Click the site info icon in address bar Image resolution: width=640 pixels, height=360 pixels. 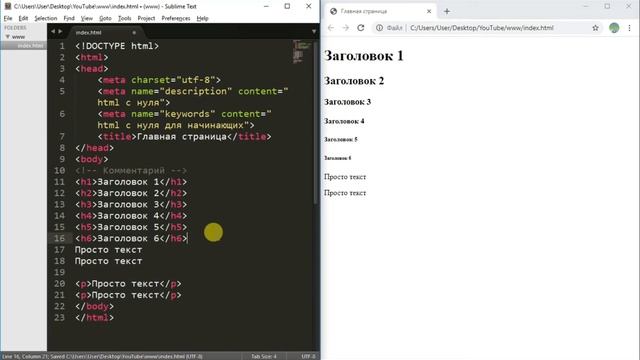379,28
